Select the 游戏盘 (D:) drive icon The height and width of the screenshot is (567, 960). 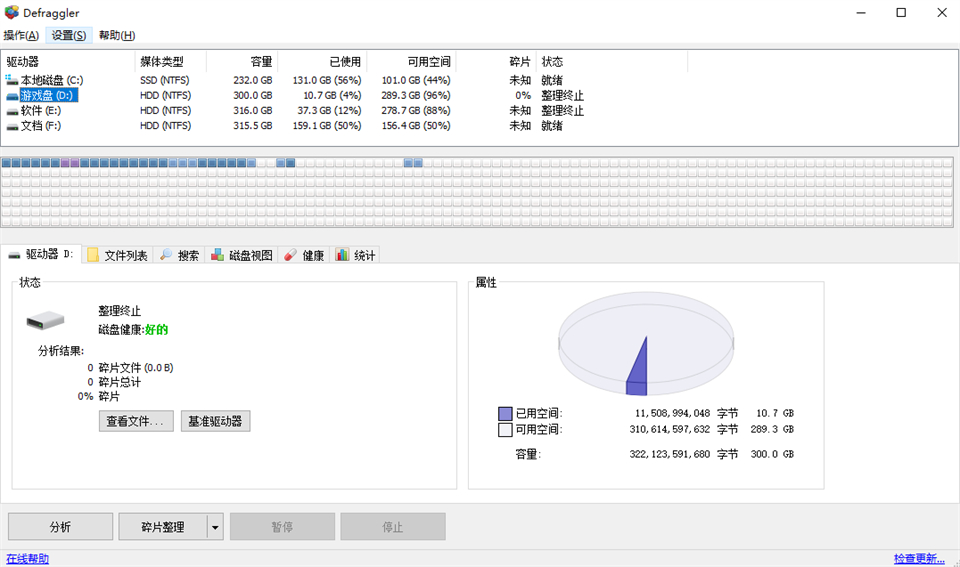pos(12,96)
